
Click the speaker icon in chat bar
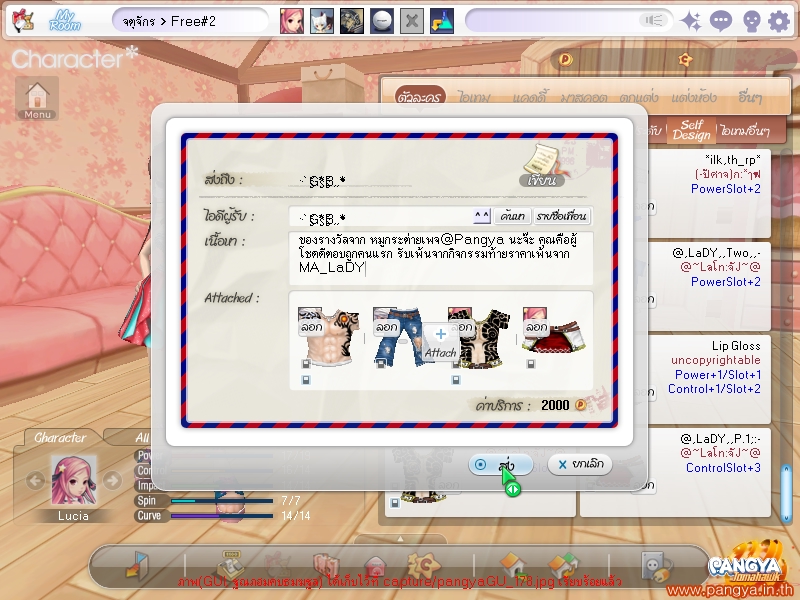click(x=654, y=20)
